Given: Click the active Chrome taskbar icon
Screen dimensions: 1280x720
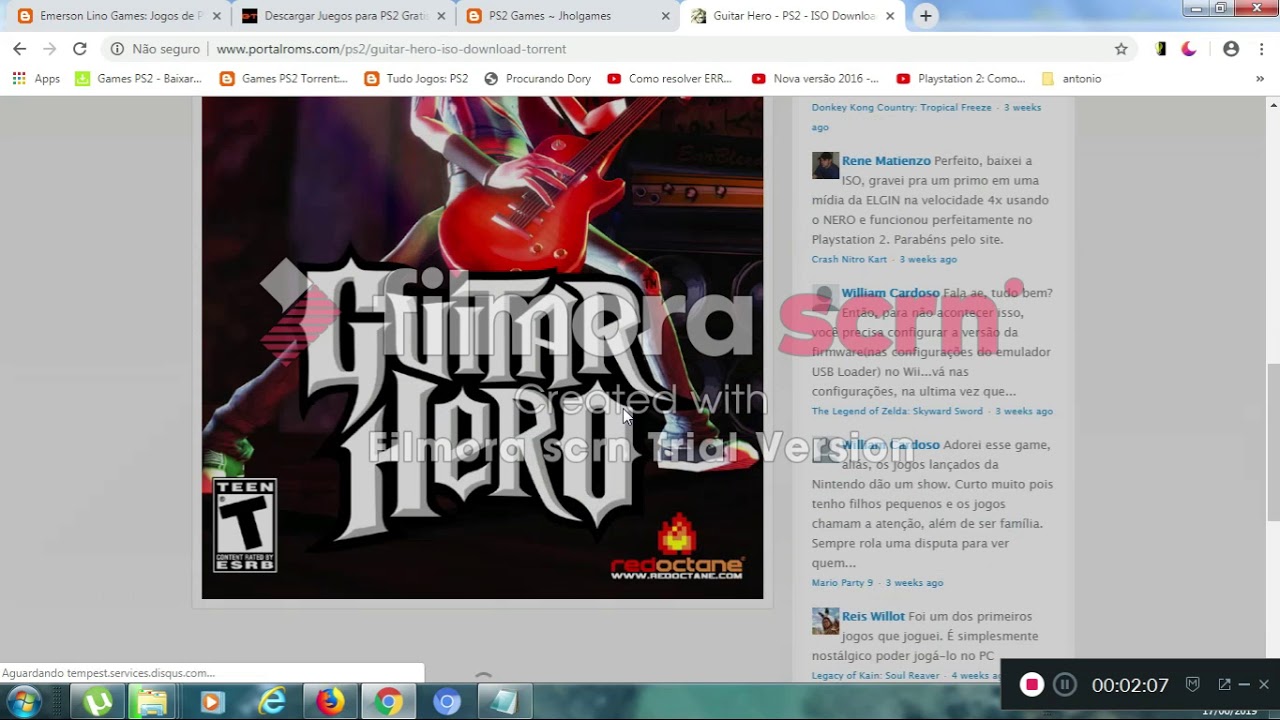Looking at the screenshot, I should [x=388, y=702].
